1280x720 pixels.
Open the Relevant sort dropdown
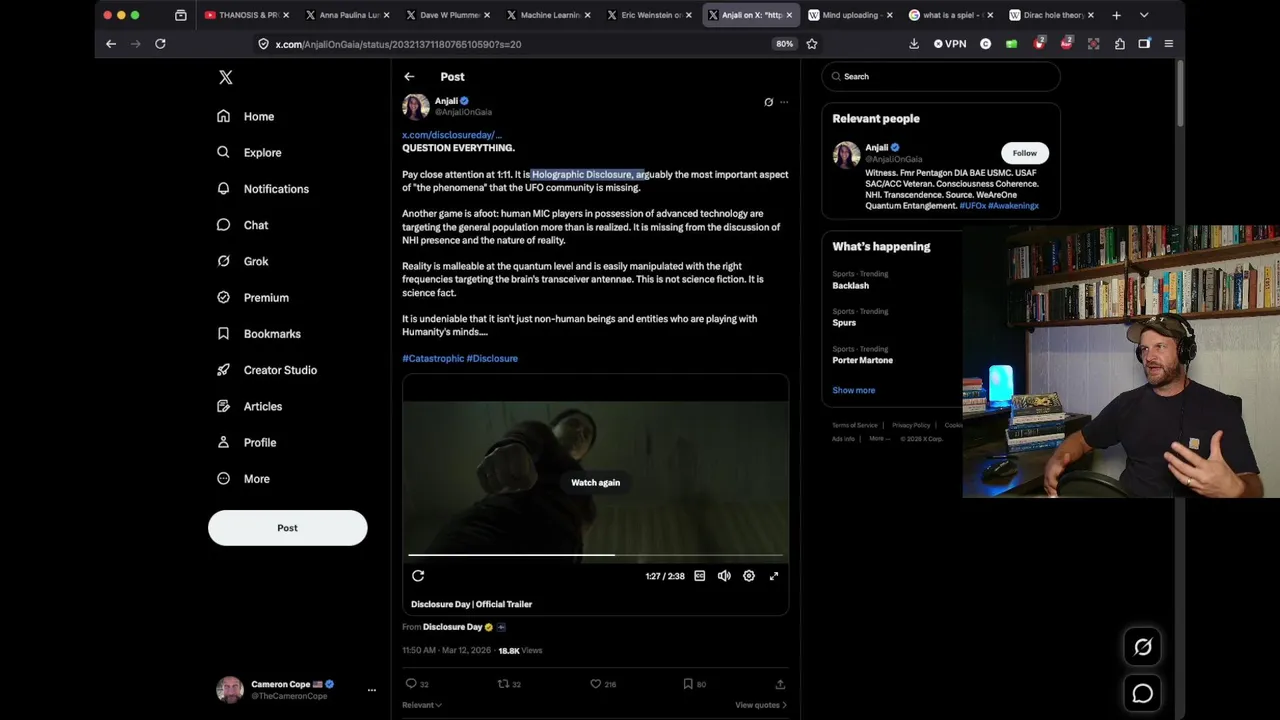pos(421,705)
